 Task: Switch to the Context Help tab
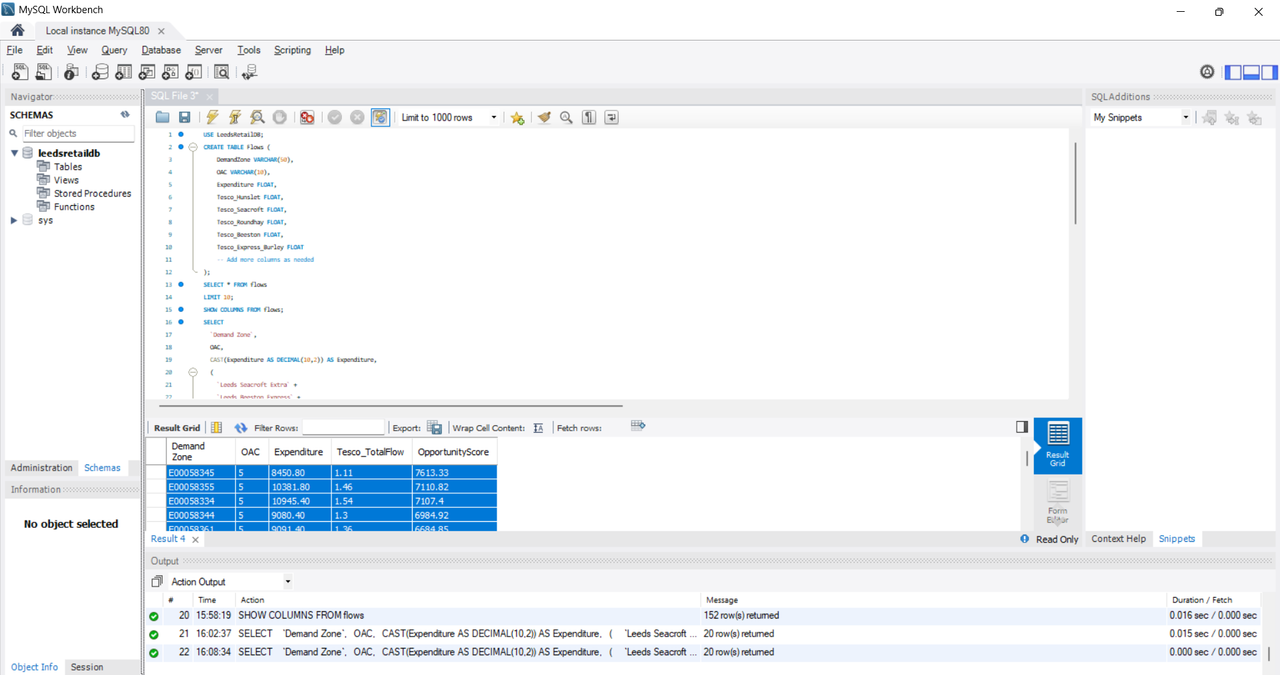(x=1118, y=539)
